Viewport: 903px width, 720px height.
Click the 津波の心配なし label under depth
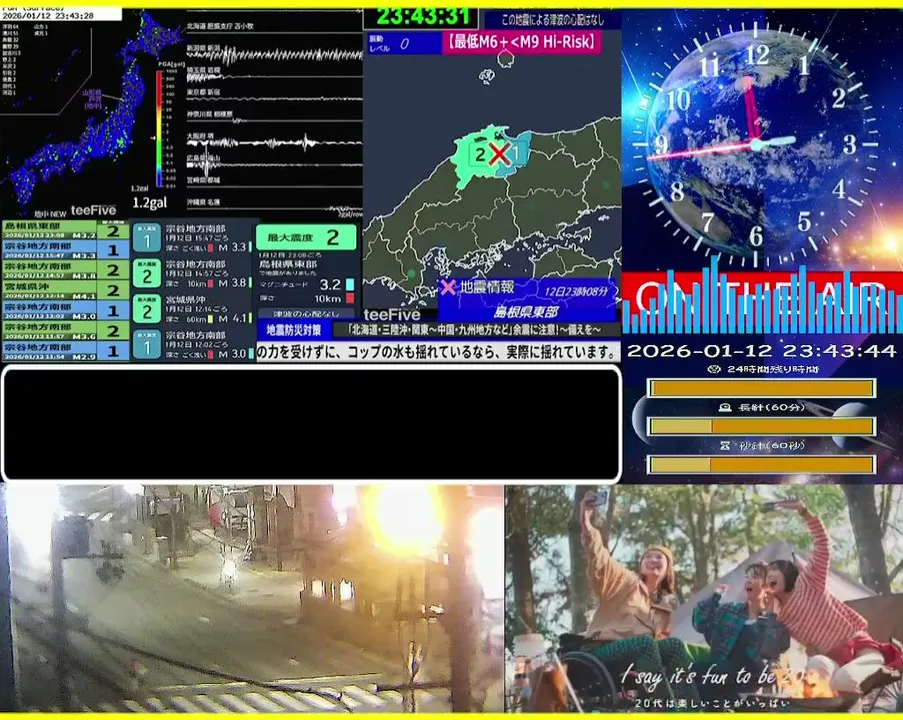coord(306,314)
